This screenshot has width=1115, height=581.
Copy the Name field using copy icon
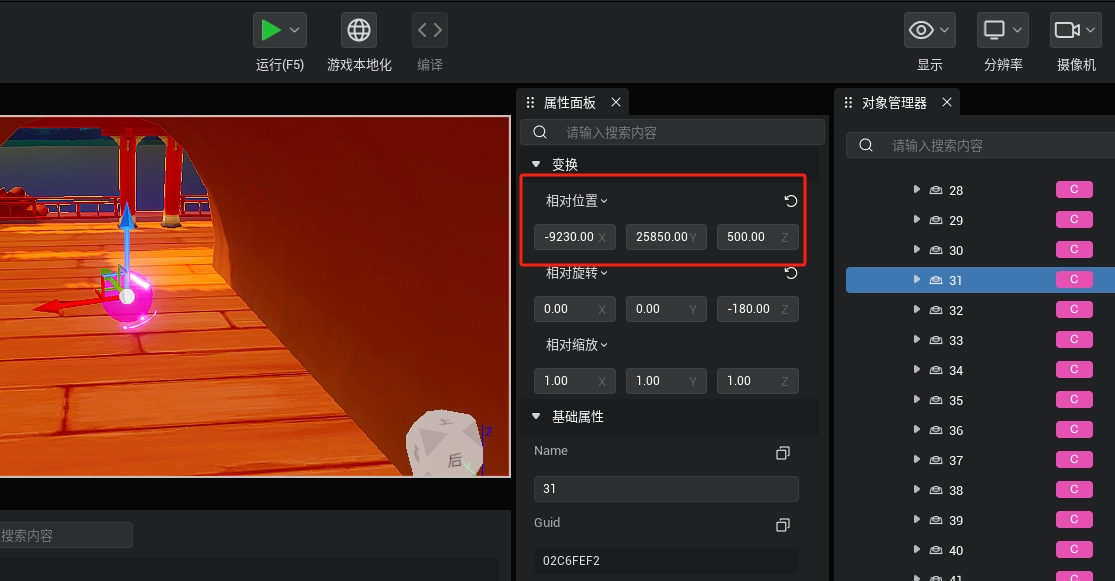coord(783,453)
